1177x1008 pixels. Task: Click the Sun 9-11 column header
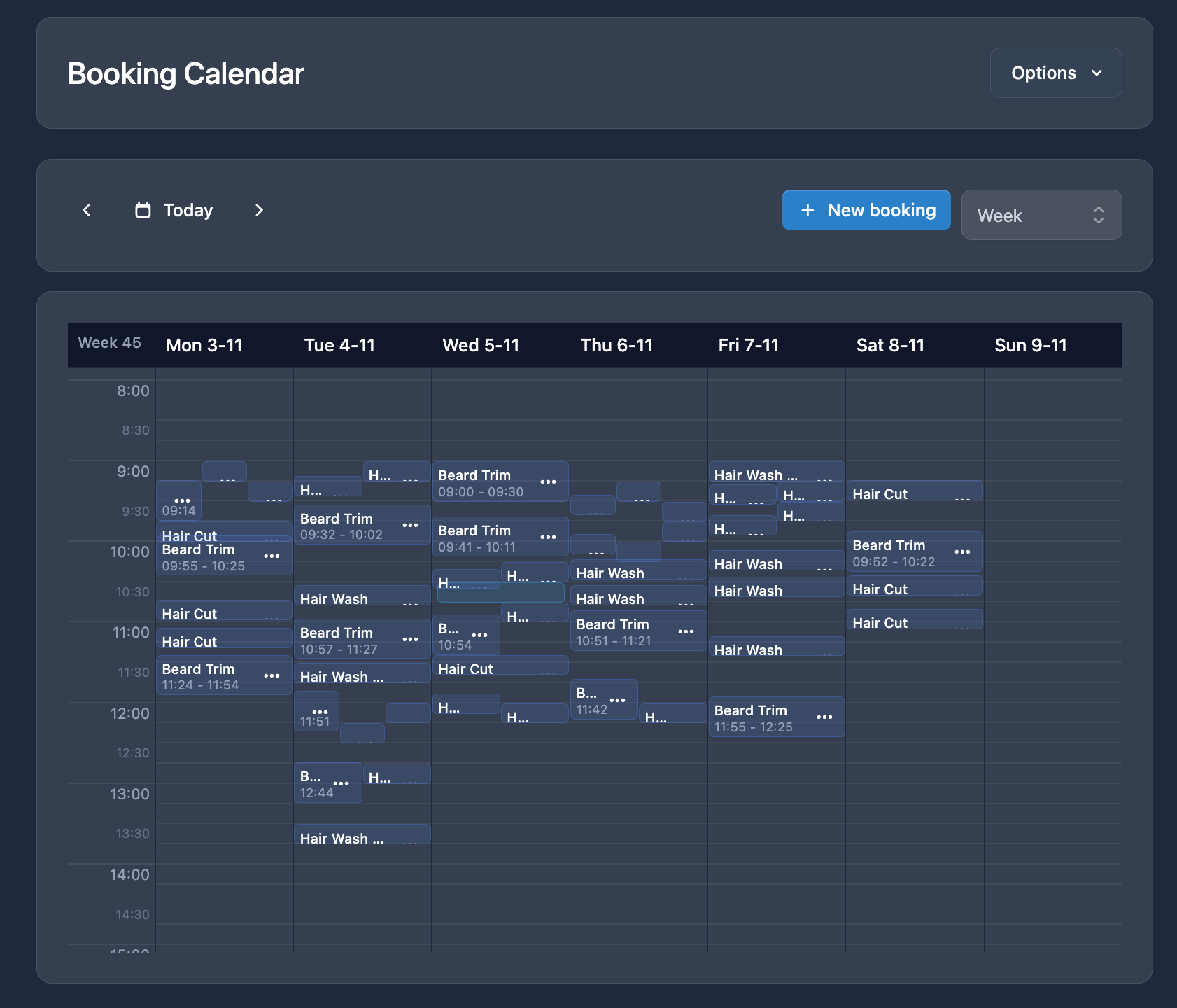tap(1031, 344)
